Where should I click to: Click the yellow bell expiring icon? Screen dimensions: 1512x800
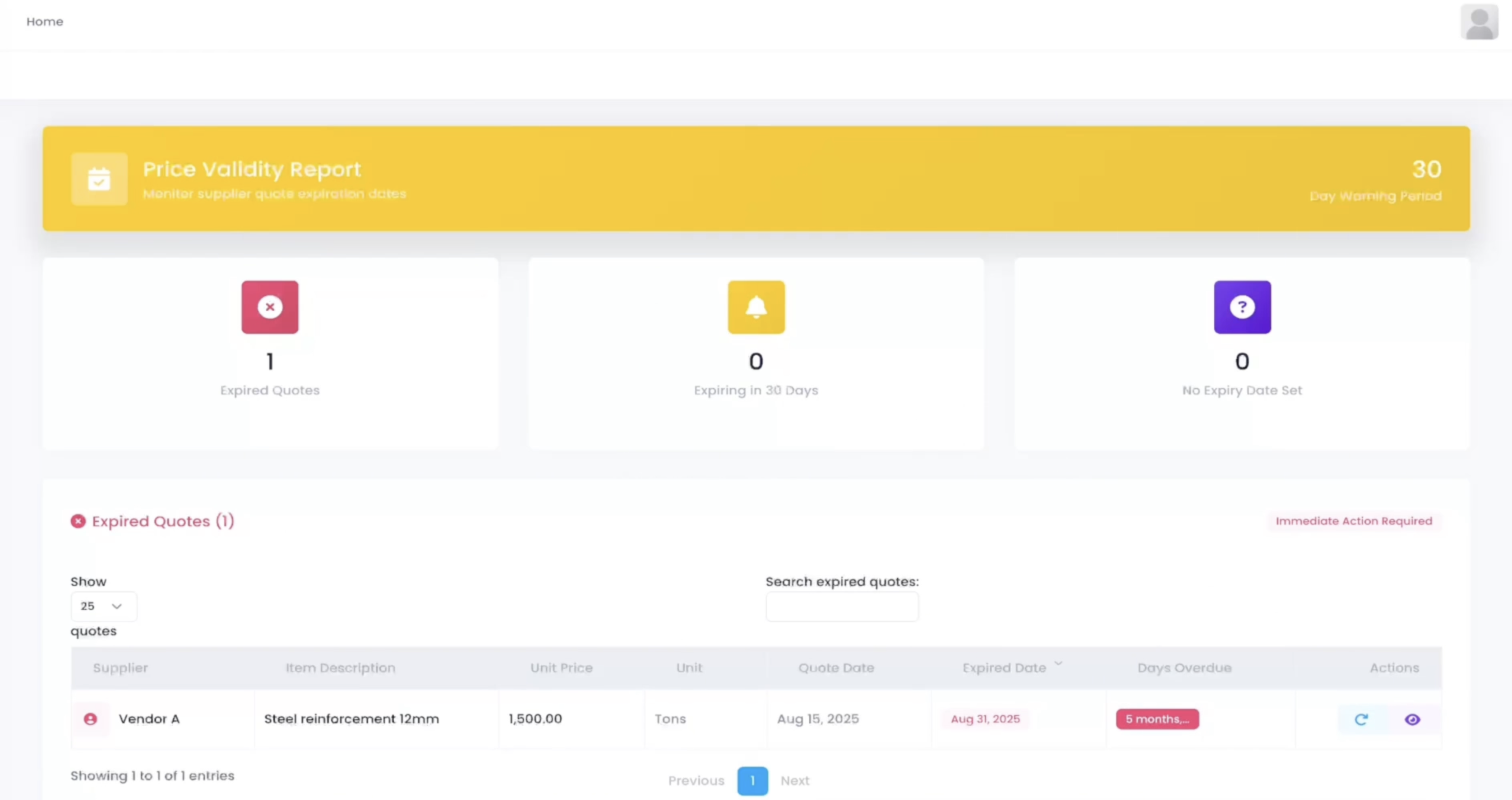756,307
